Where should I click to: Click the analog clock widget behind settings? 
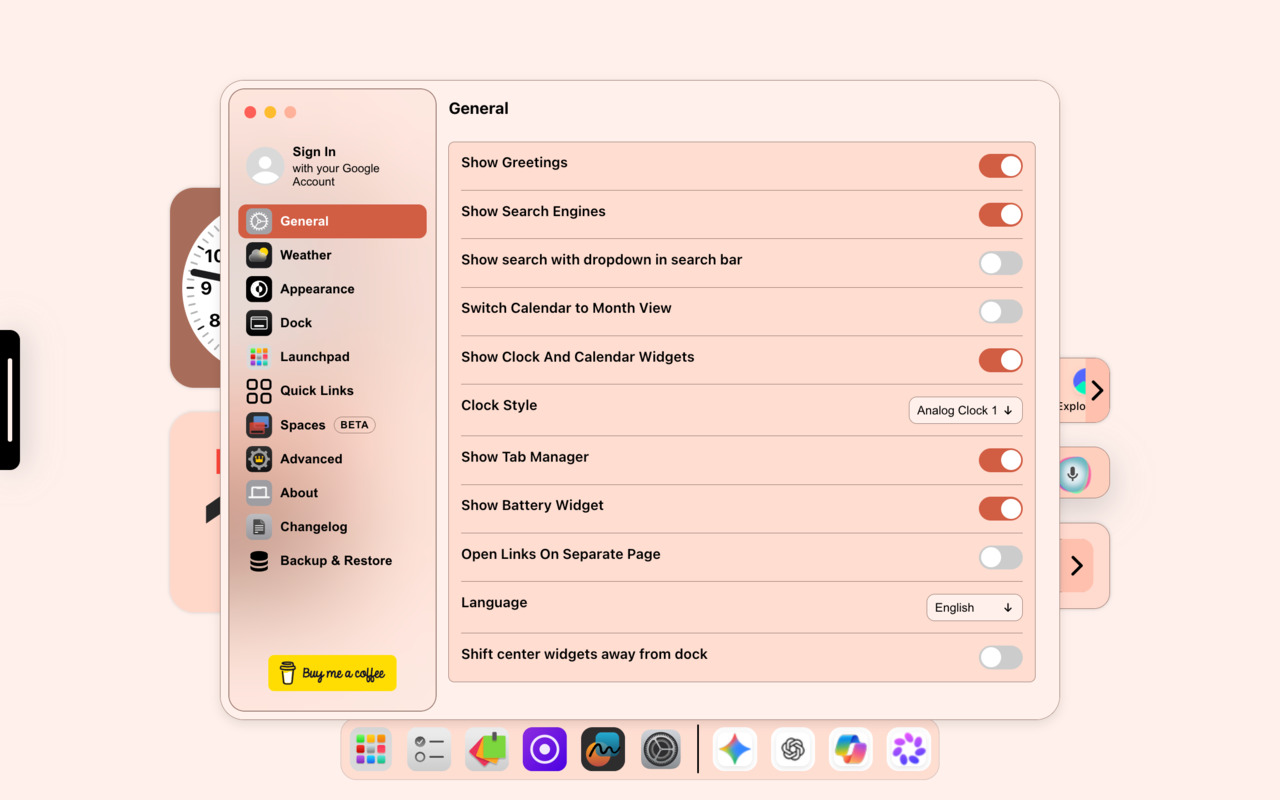(196, 288)
